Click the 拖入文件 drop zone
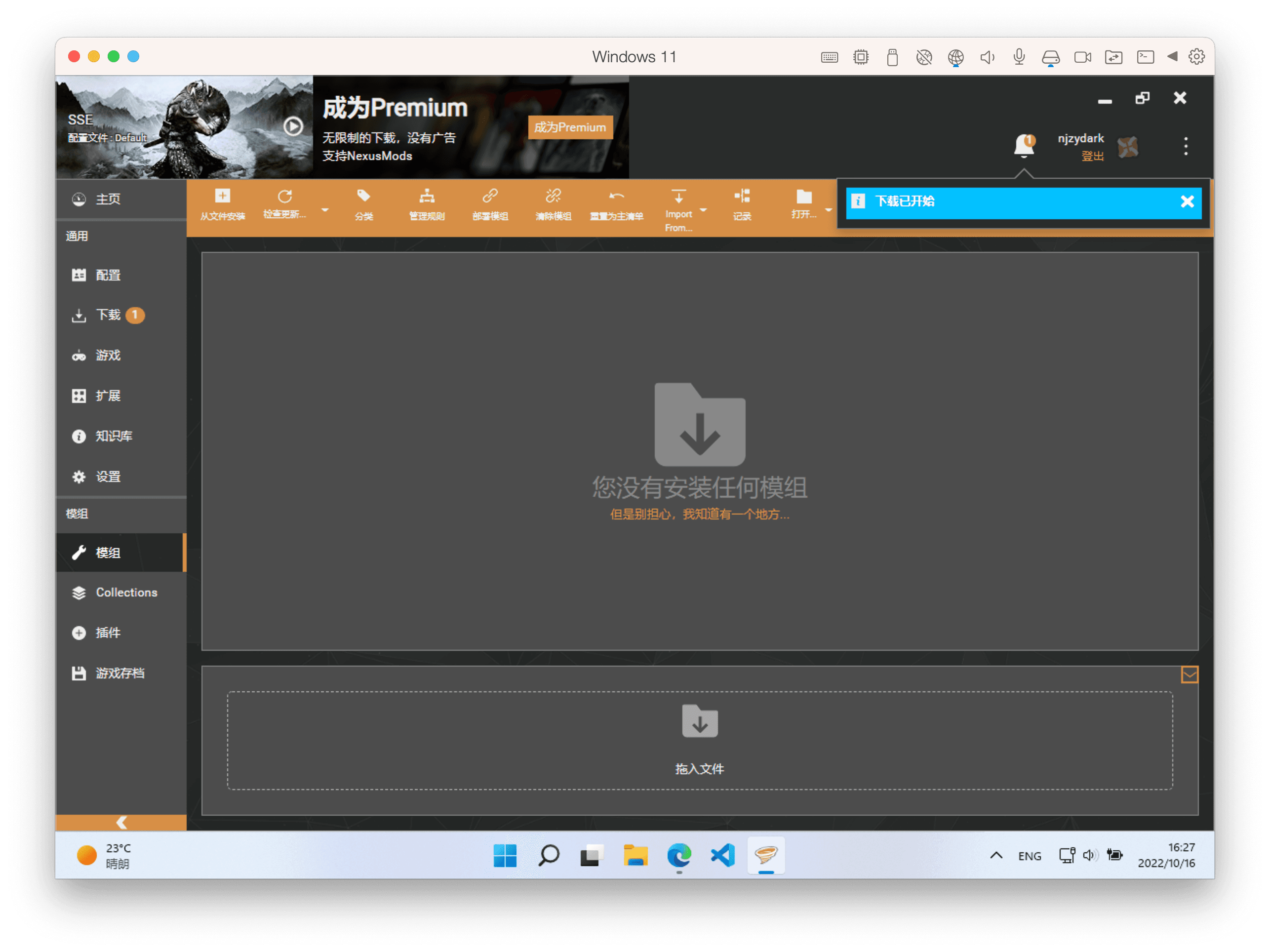This screenshot has height=952, width=1270. point(699,741)
